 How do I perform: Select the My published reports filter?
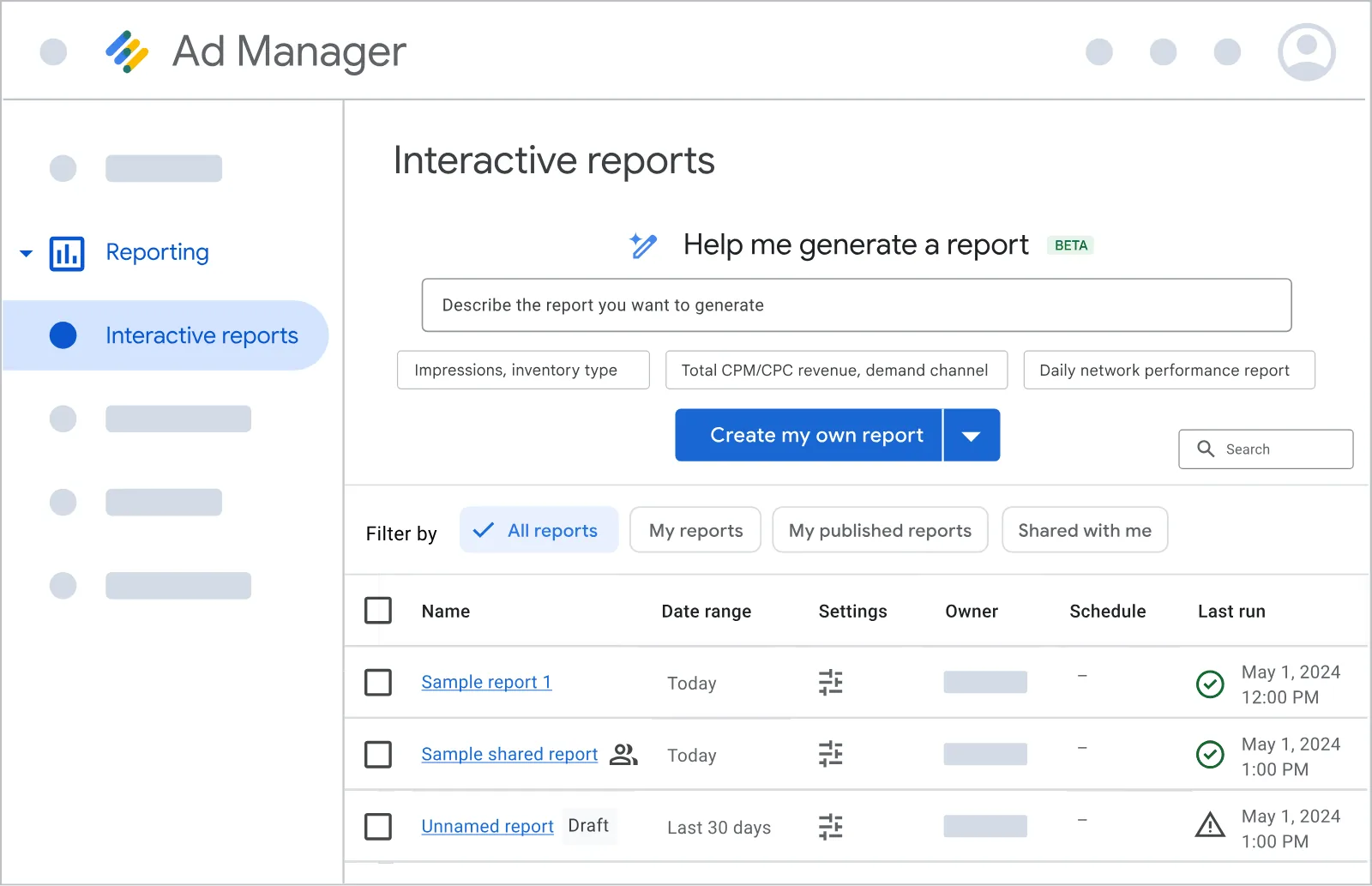[x=880, y=530]
